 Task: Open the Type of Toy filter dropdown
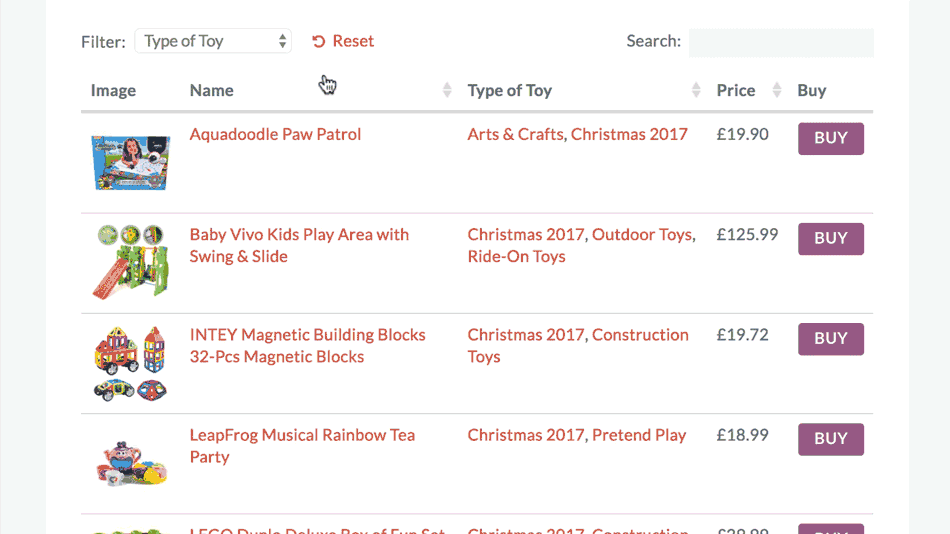click(213, 41)
